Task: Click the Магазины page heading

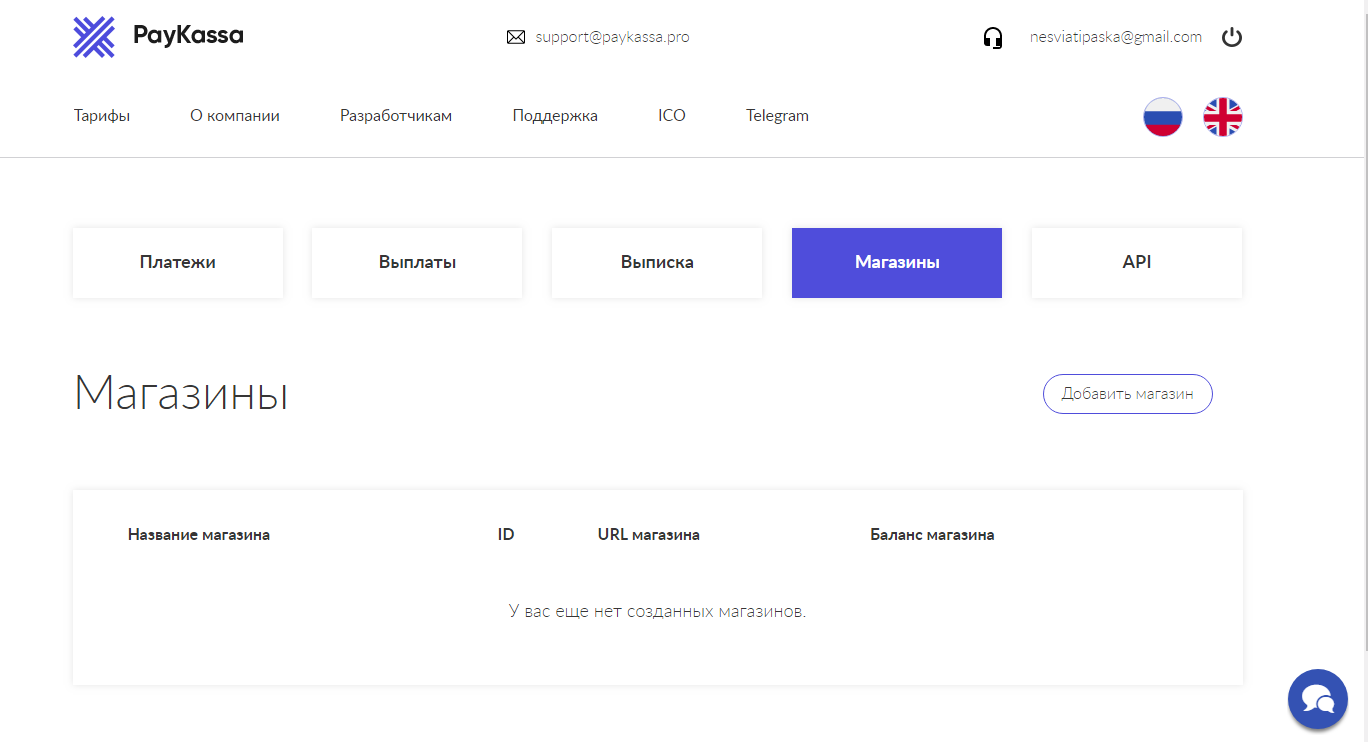Action: pos(181,393)
